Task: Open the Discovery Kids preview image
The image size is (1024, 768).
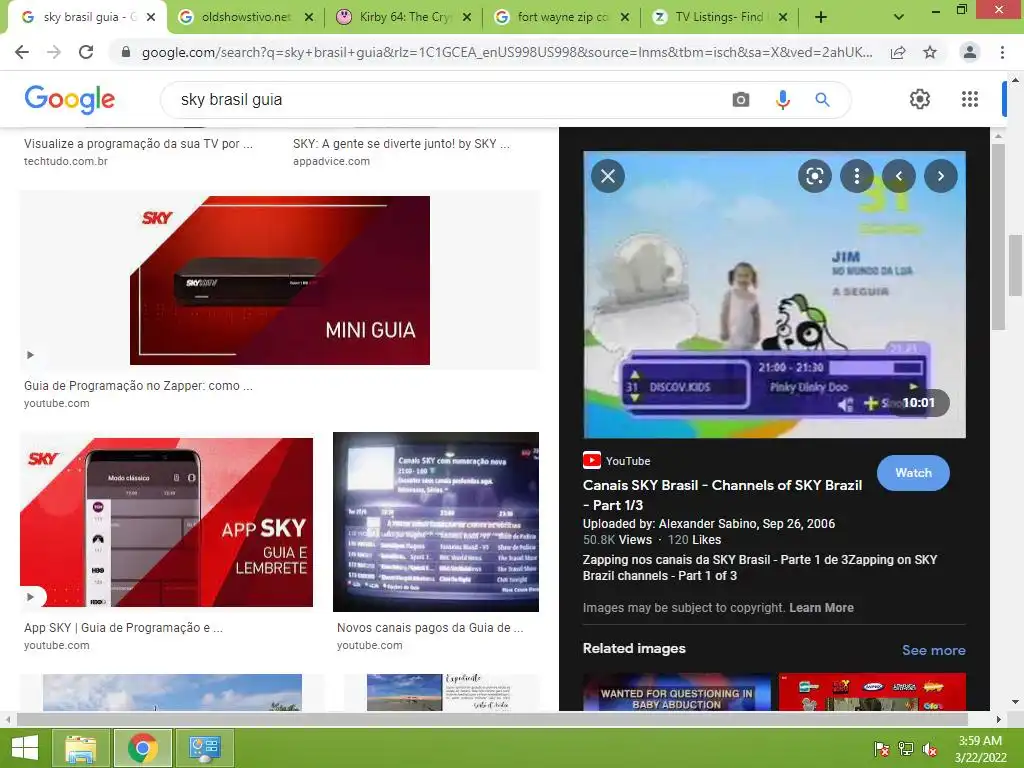Action: coord(775,295)
